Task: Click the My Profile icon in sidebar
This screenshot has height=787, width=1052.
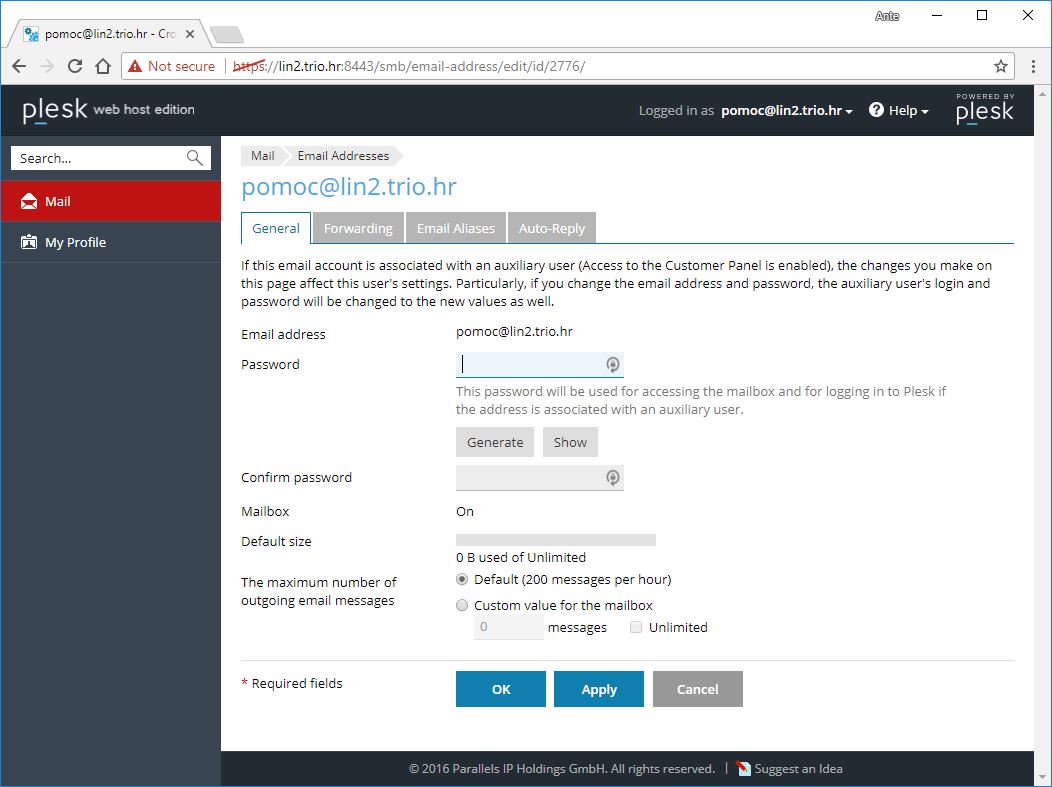Action: (29, 242)
